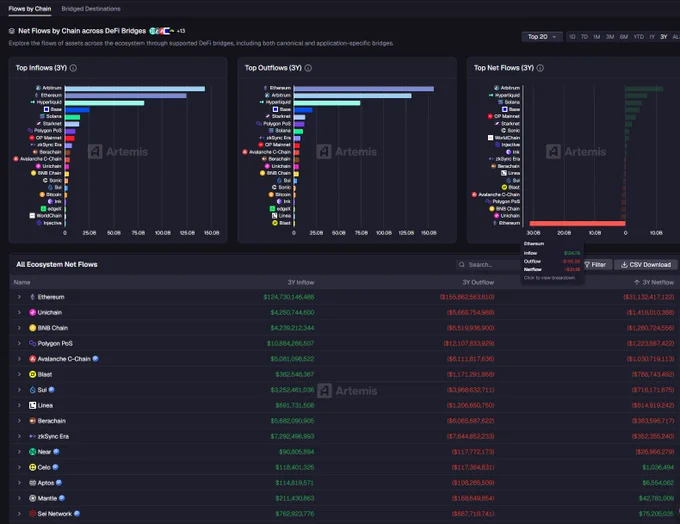Expand the Unichain row

pos(19,312)
